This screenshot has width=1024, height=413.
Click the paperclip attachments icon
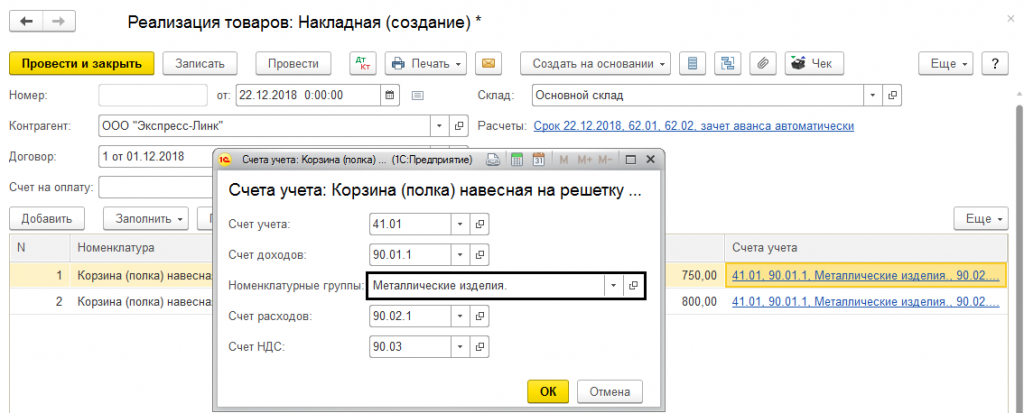coord(762,63)
